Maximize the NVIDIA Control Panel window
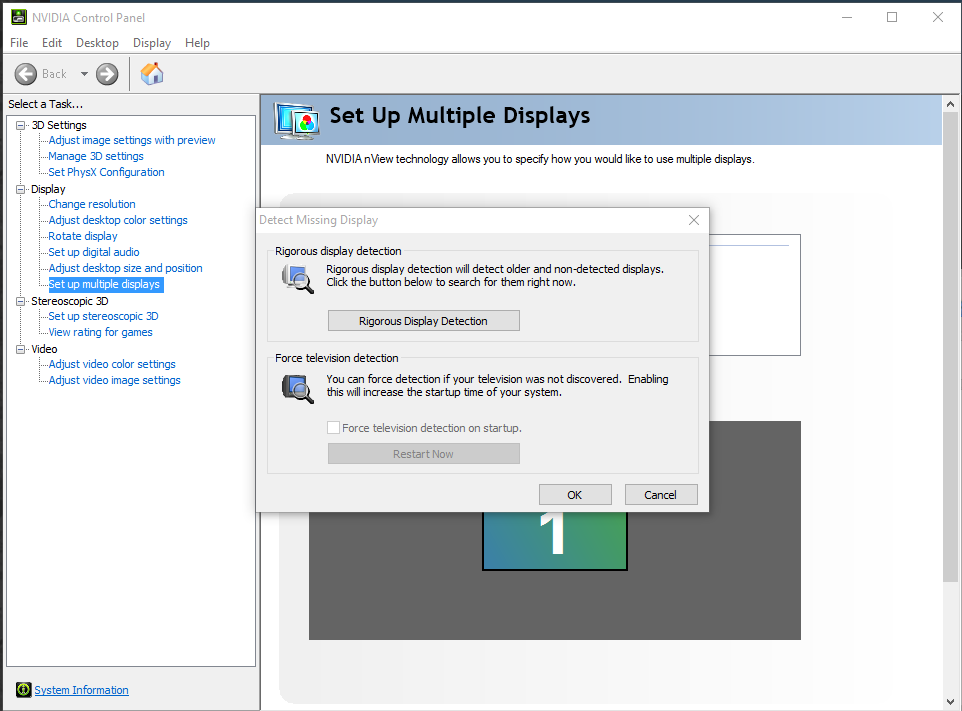Viewport: 962px width, 711px height. [892, 17]
